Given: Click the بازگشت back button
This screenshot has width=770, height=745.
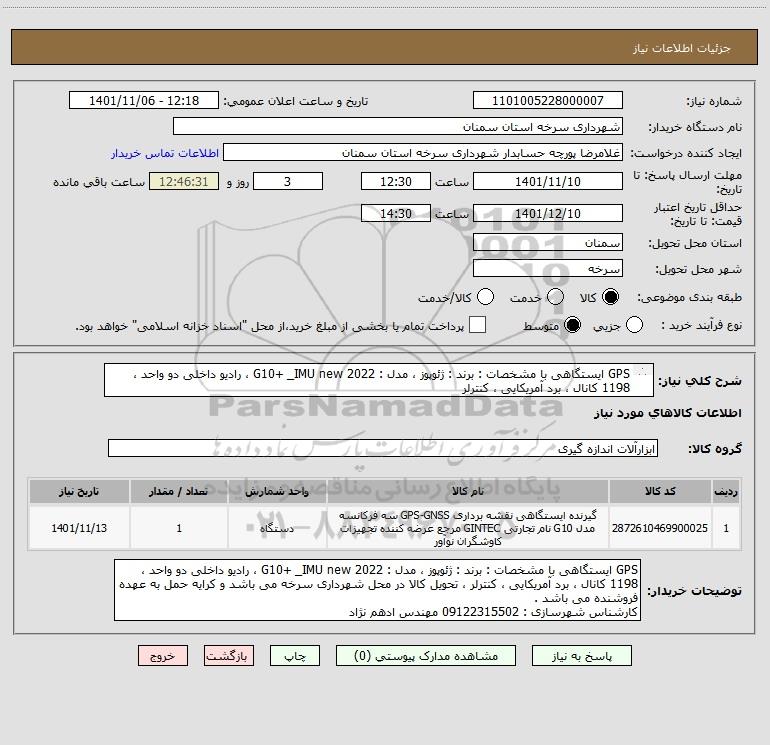Looking at the screenshot, I should pyautogui.click(x=229, y=656).
